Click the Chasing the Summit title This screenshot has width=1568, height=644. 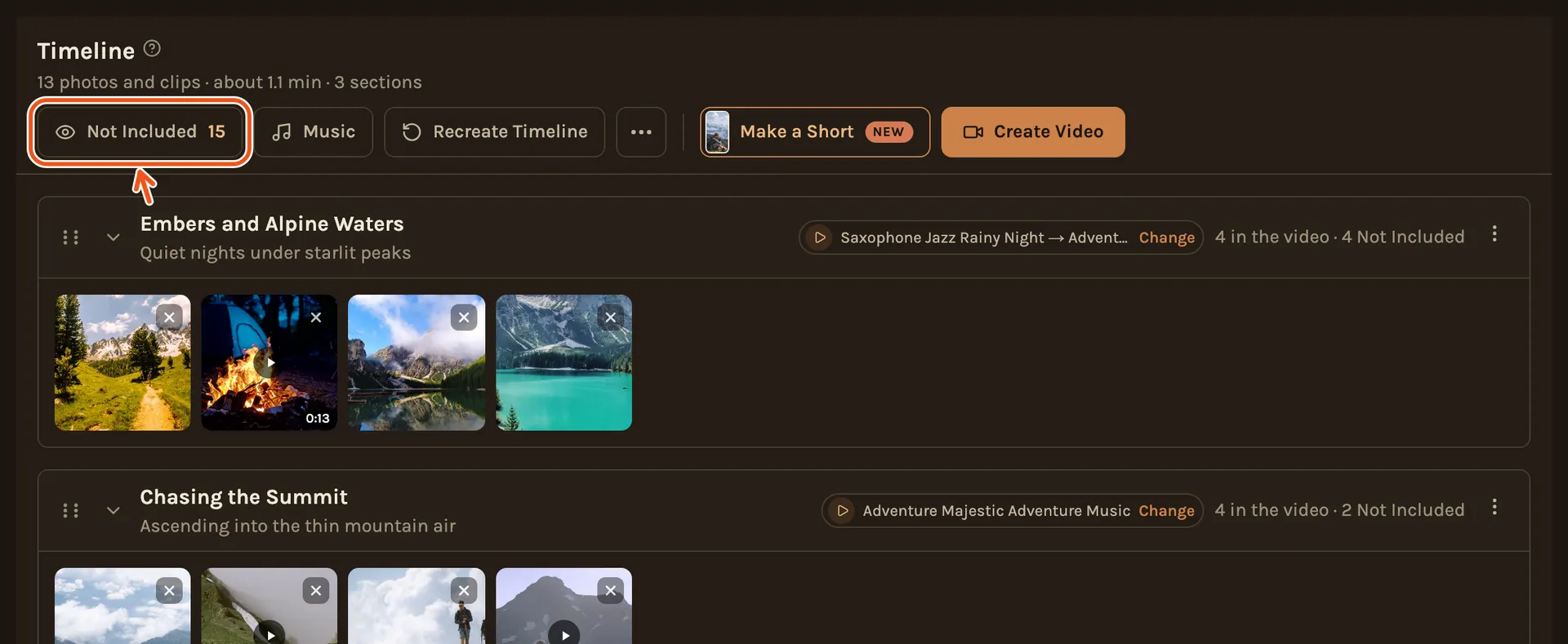click(243, 497)
